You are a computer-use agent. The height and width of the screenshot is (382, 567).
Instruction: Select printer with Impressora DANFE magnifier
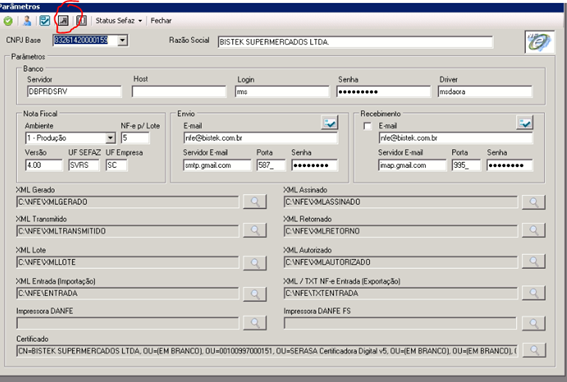(x=255, y=323)
